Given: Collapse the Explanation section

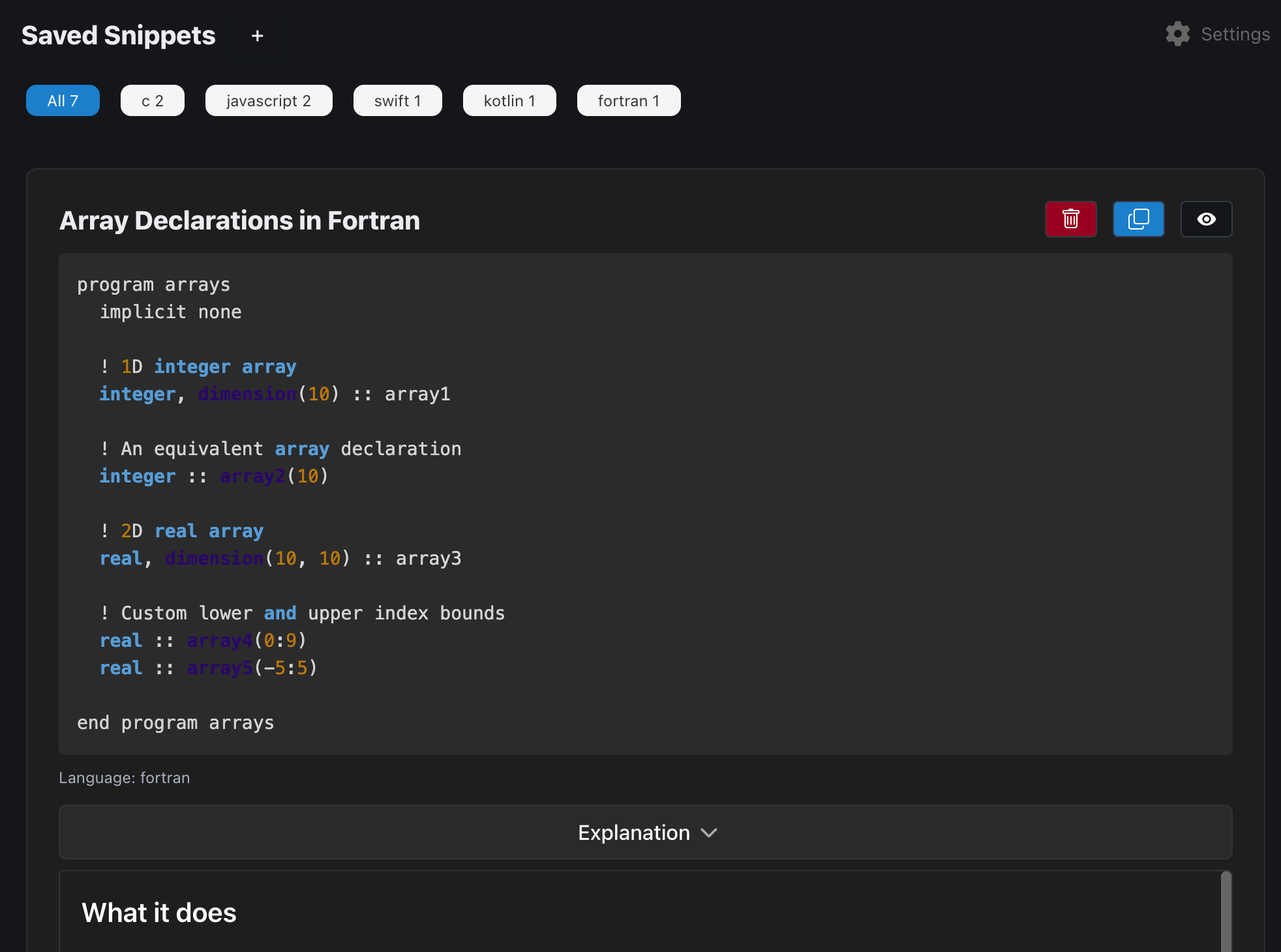Looking at the screenshot, I should [646, 832].
